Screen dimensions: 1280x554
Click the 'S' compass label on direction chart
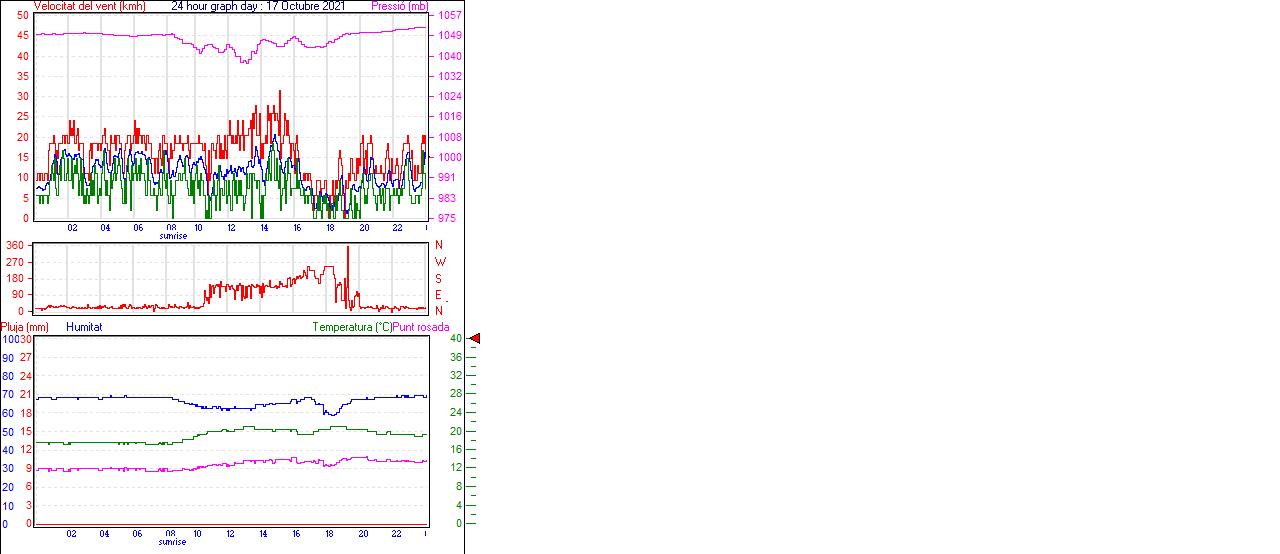(x=438, y=279)
